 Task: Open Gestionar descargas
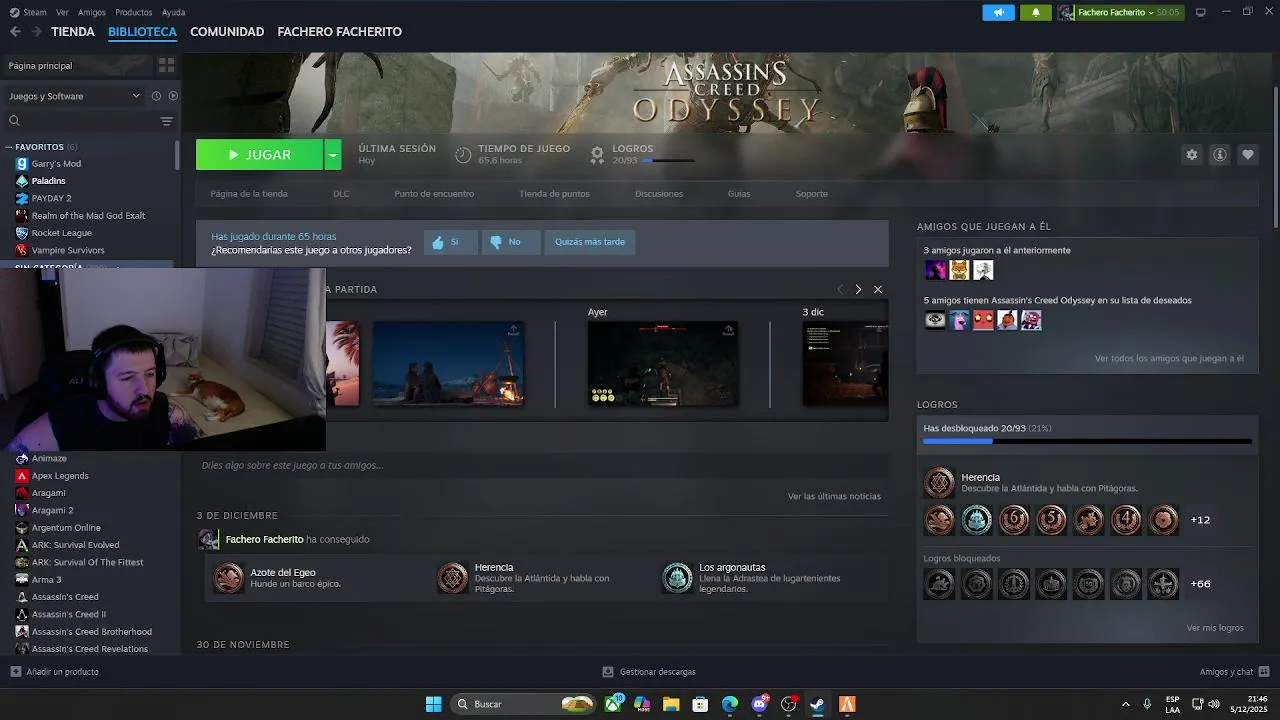649,672
